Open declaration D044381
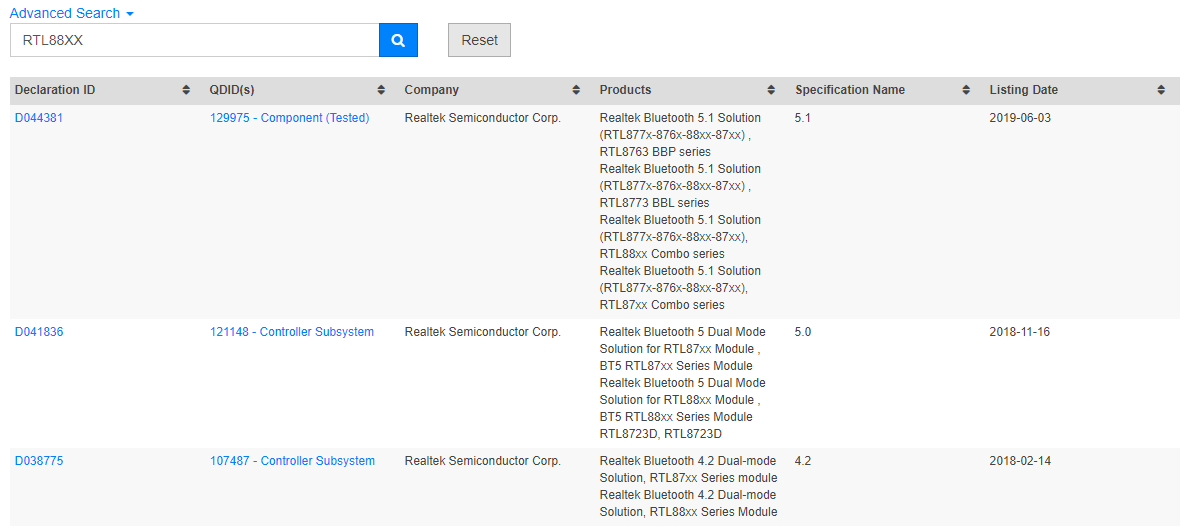The image size is (1198, 530). tap(39, 118)
